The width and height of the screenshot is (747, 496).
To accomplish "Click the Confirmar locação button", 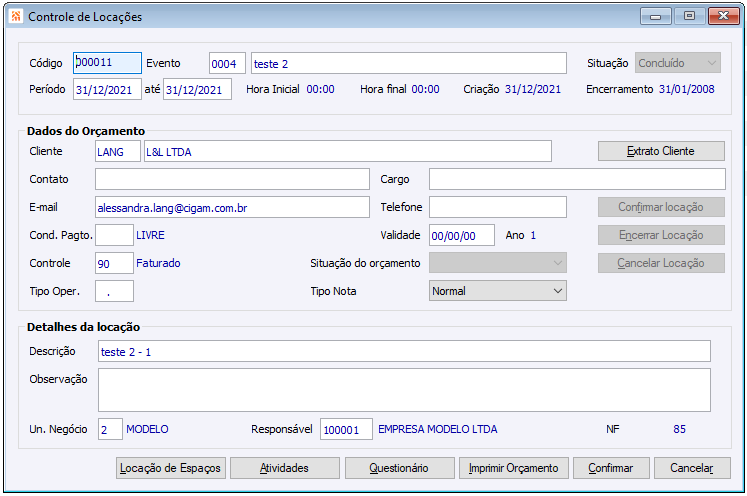I will (x=661, y=207).
